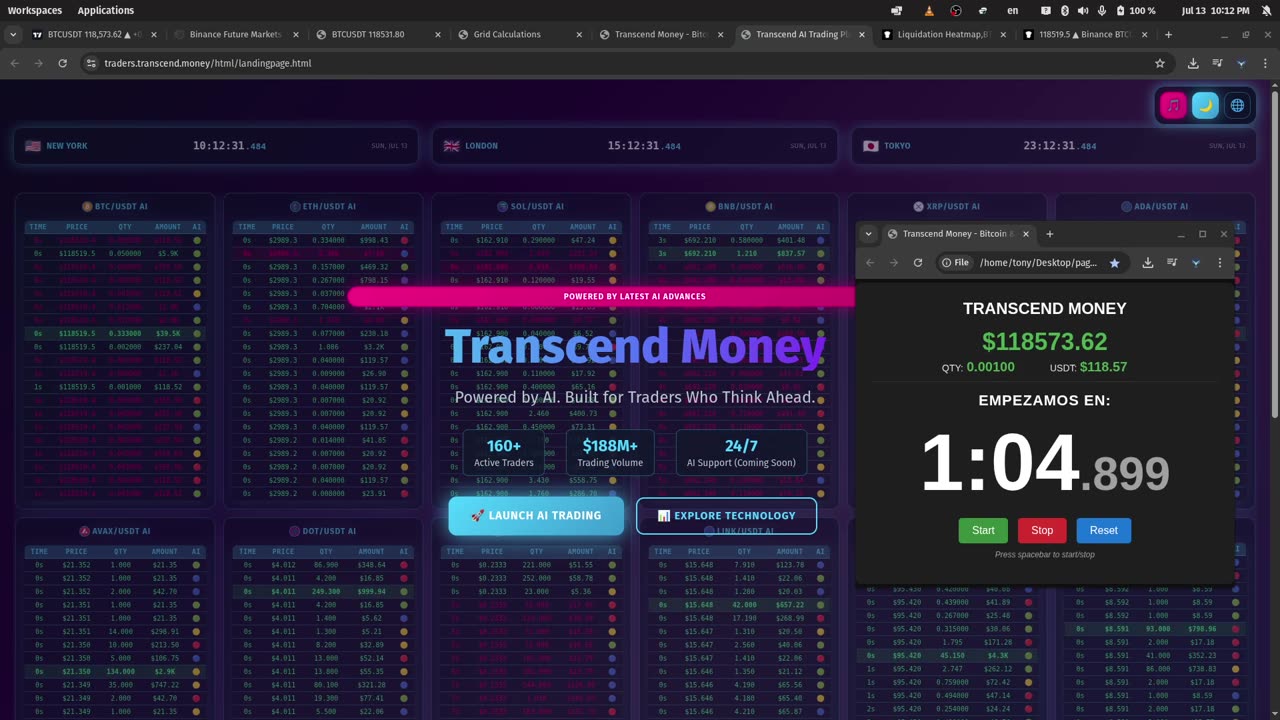Bookmark the main page with the star icon
Viewport: 1280px width, 720px height.
tap(1160, 63)
